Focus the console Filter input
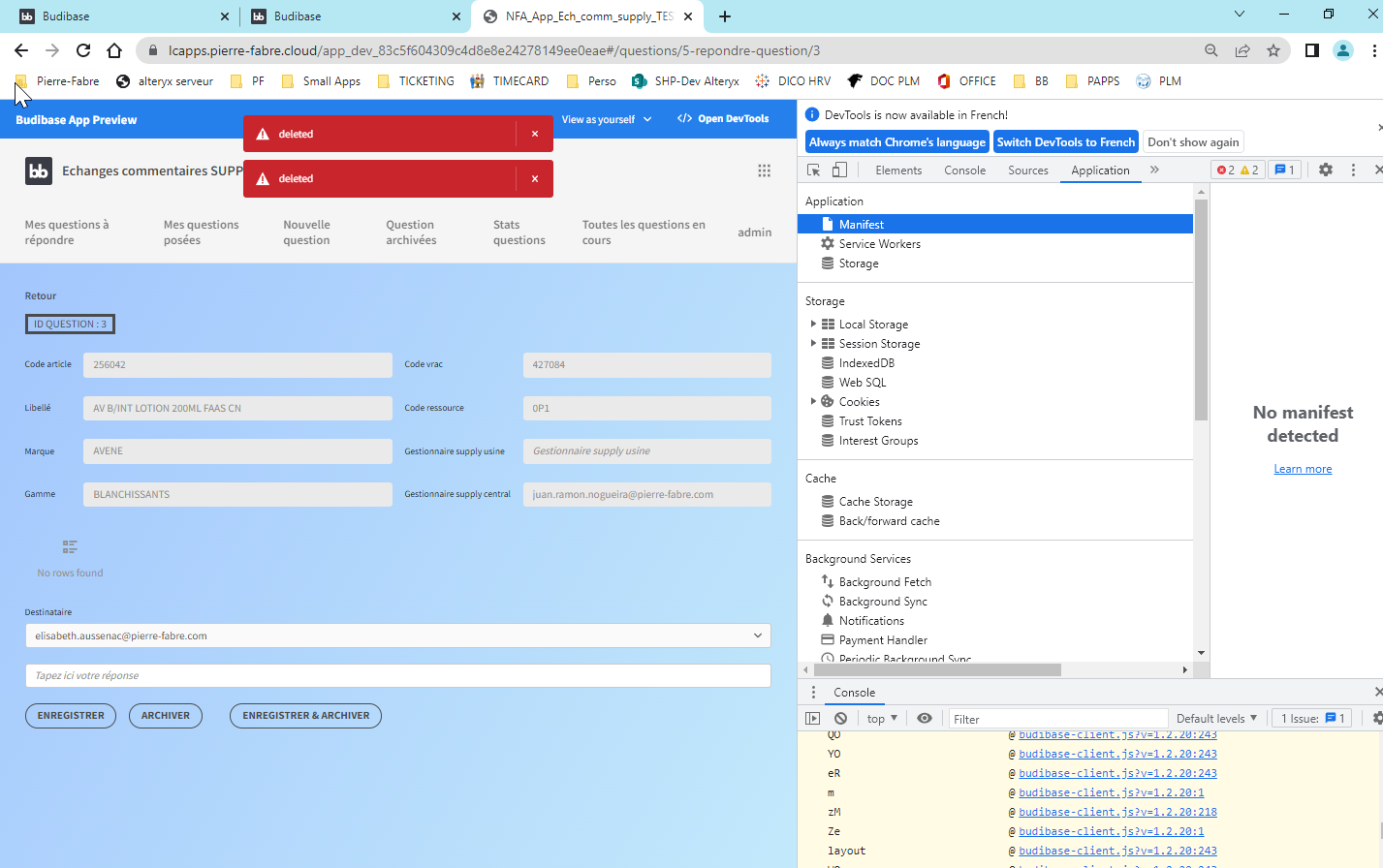1383x868 pixels. coord(1058,719)
